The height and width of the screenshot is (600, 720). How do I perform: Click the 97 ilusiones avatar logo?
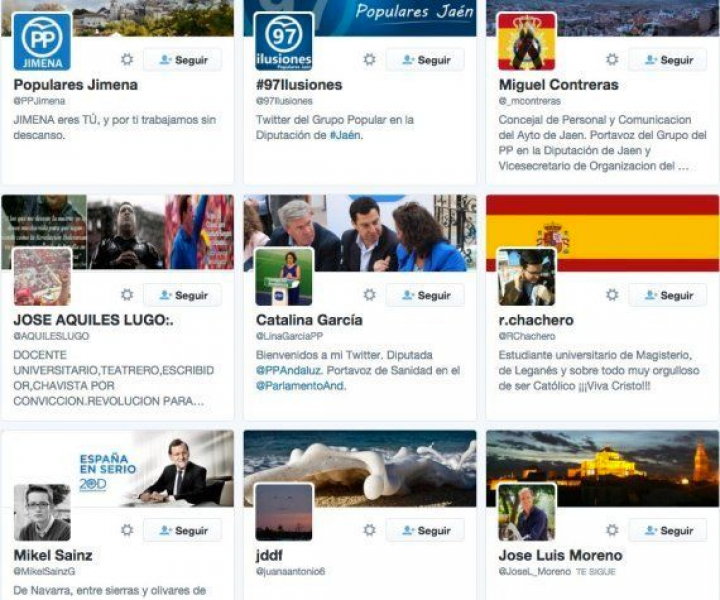(284, 42)
